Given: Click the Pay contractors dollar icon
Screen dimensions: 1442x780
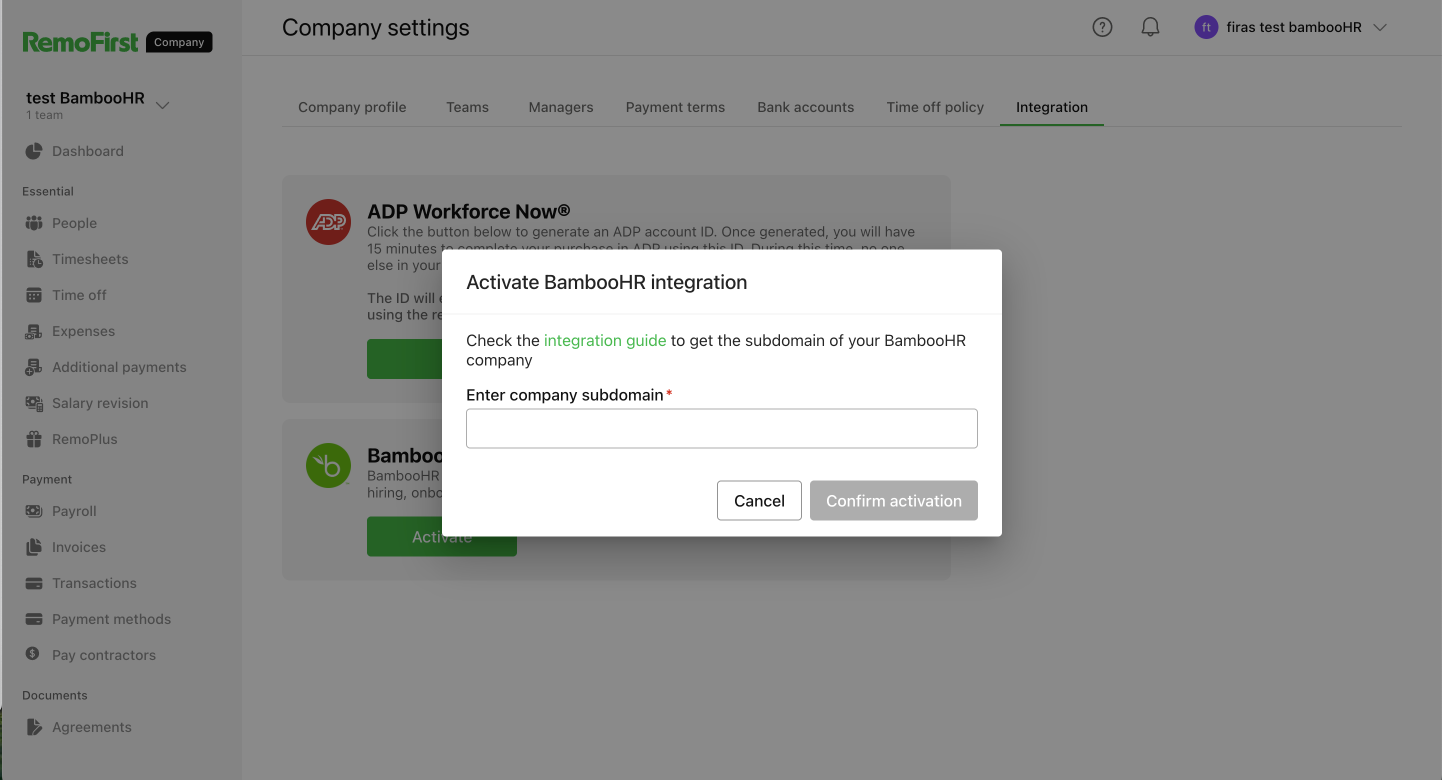Looking at the screenshot, I should [x=34, y=655].
